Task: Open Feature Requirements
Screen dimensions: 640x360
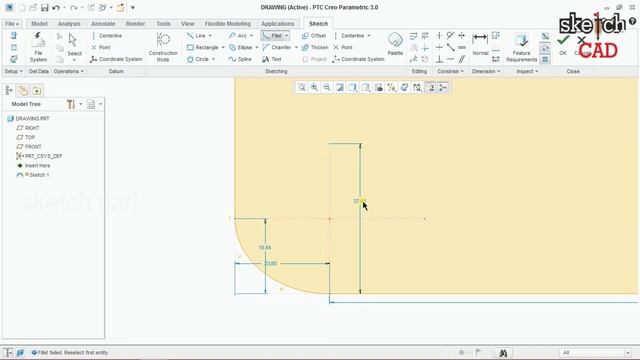Action: pyautogui.click(x=521, y=47)
